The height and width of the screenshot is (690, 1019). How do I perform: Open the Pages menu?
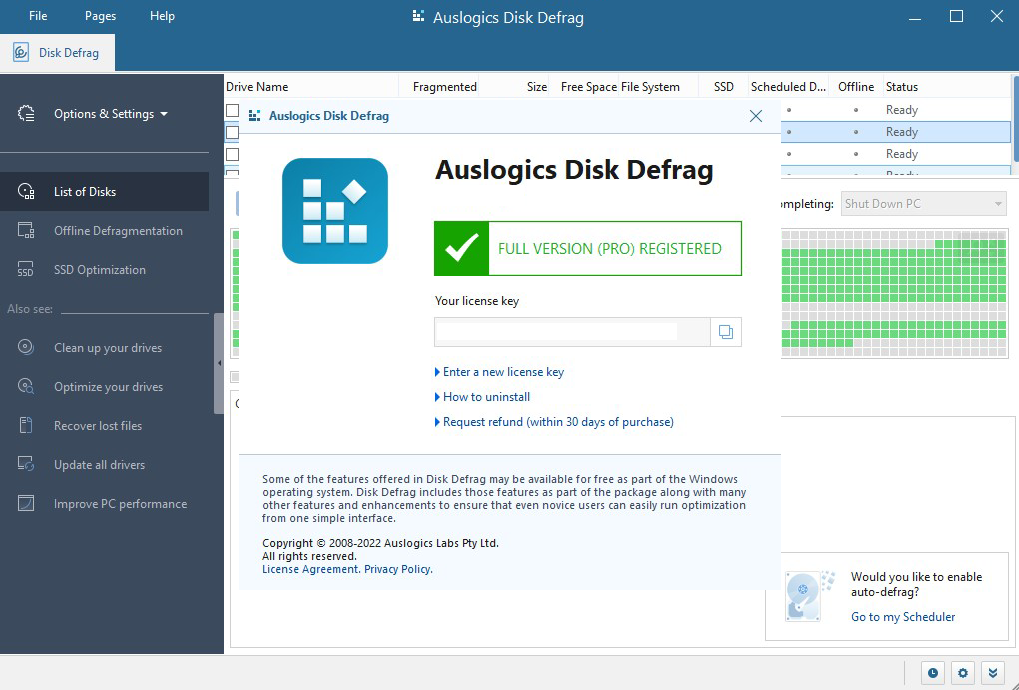point(100,16)
